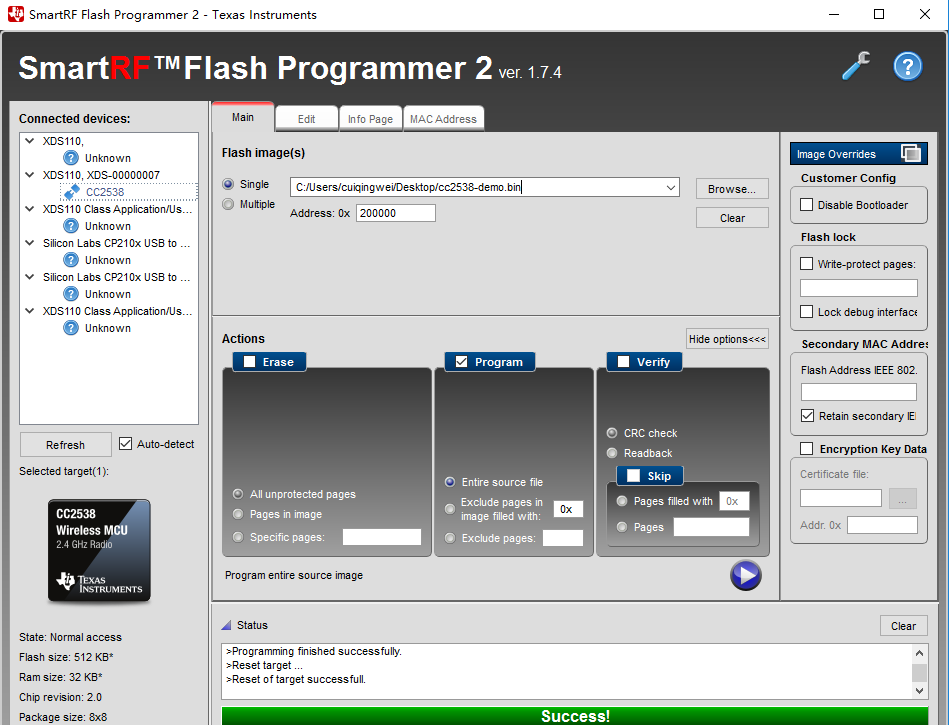The image size is (949, 725).
Task: Open help with the question mark icon
Action: point(908,66)
